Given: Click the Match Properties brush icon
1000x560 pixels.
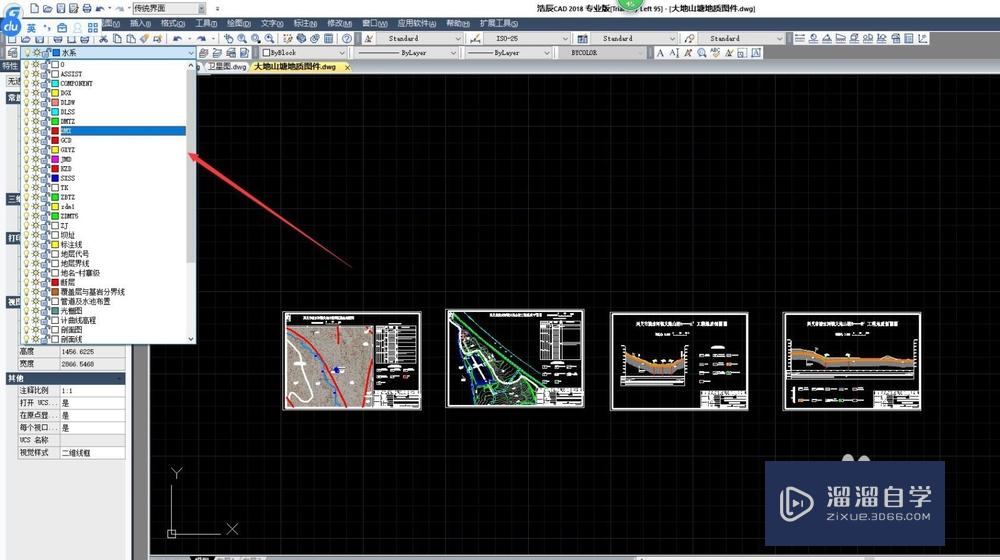Looking at the screenshot, I should point(145,39).
